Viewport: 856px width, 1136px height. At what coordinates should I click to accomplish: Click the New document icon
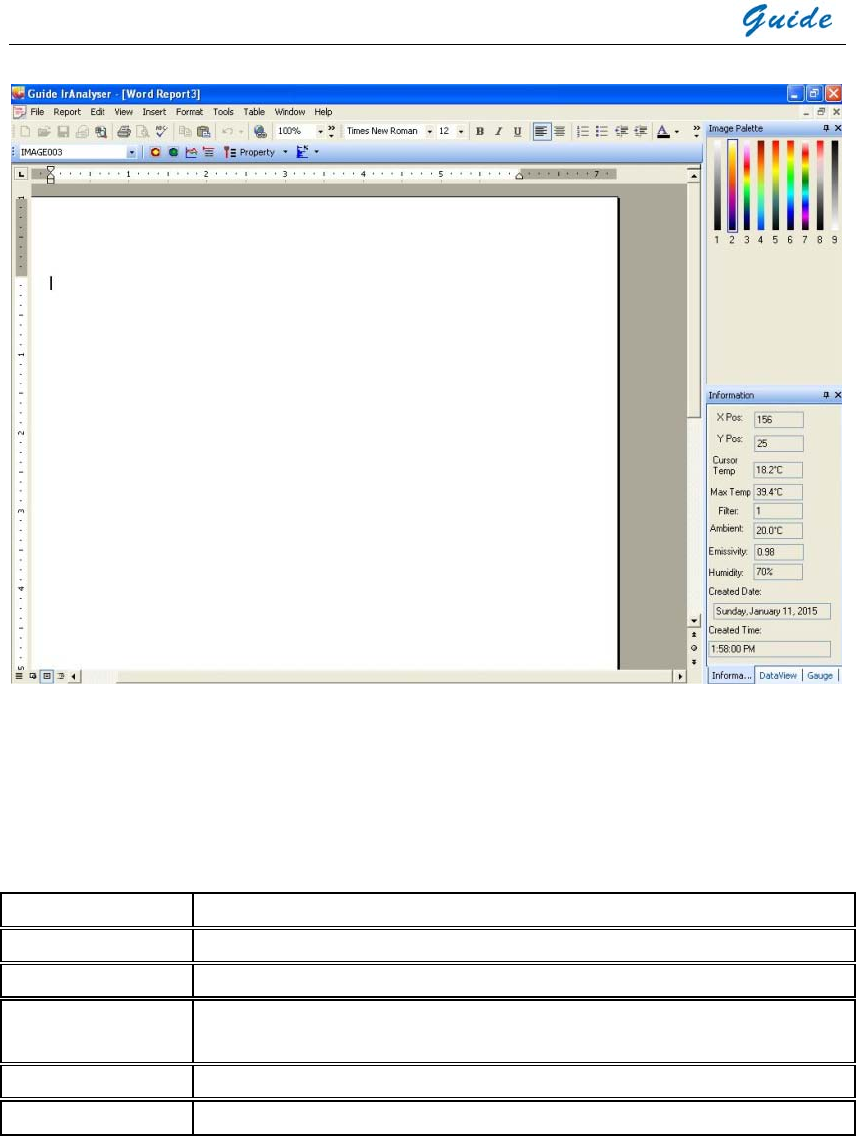[25, 131]
